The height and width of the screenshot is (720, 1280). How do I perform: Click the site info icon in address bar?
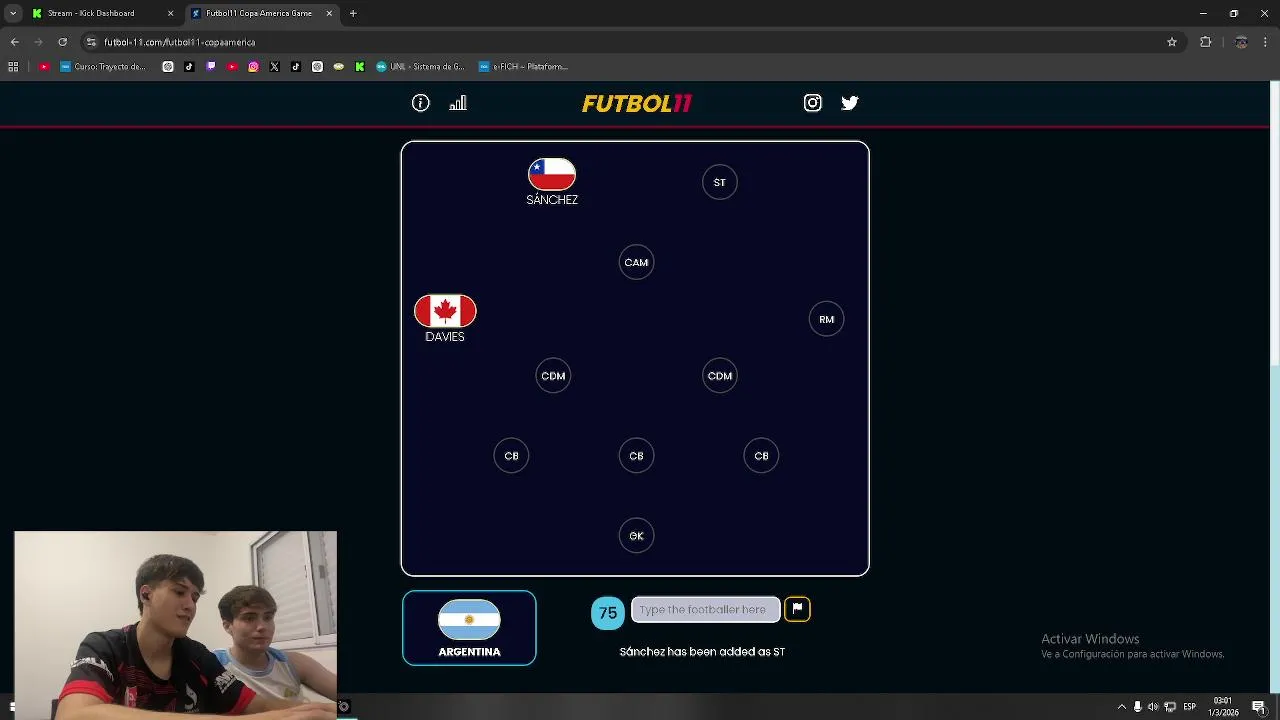[x=91, y=42]
